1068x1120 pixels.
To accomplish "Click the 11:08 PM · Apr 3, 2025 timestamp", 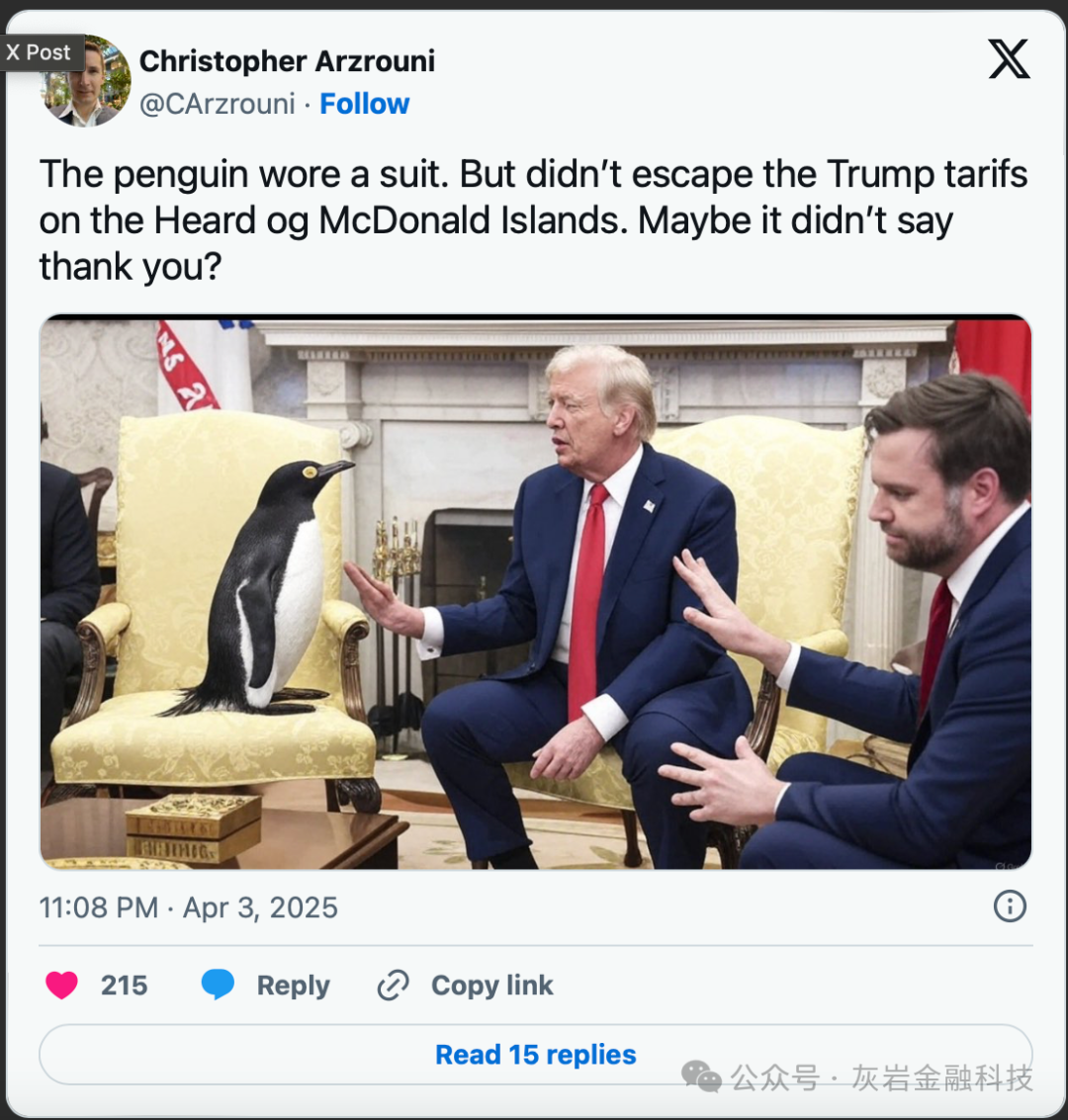I will (x=189, y=907).
